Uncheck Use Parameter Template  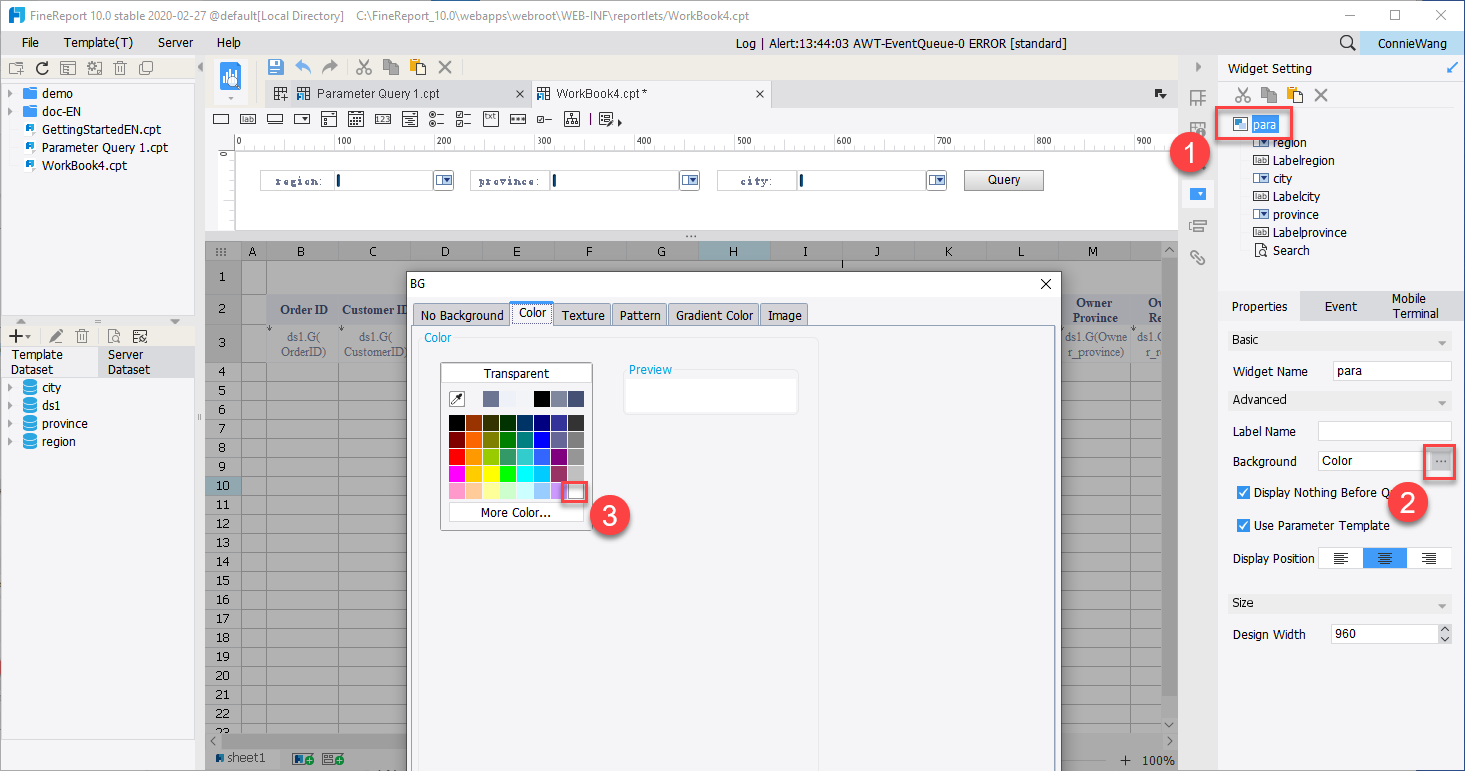pyautogui.click(x=1244, y=525)
